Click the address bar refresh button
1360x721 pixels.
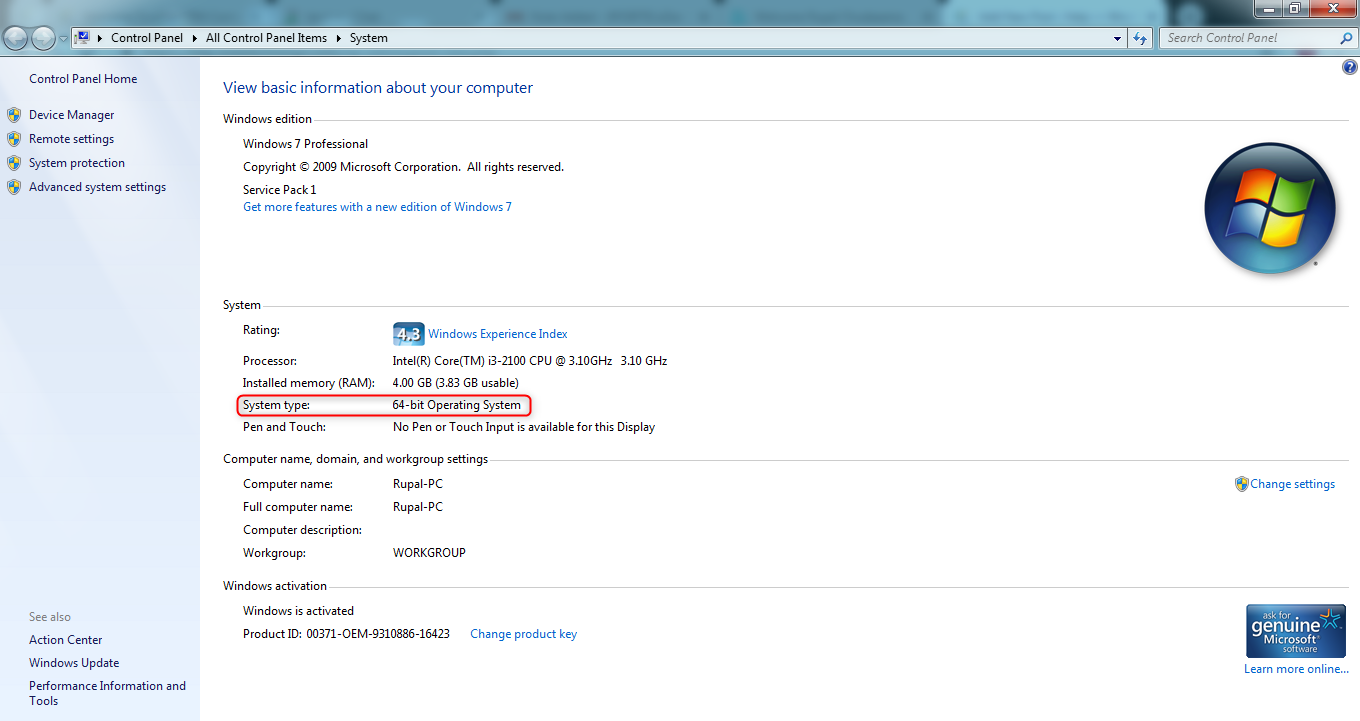click(1140, 38)
